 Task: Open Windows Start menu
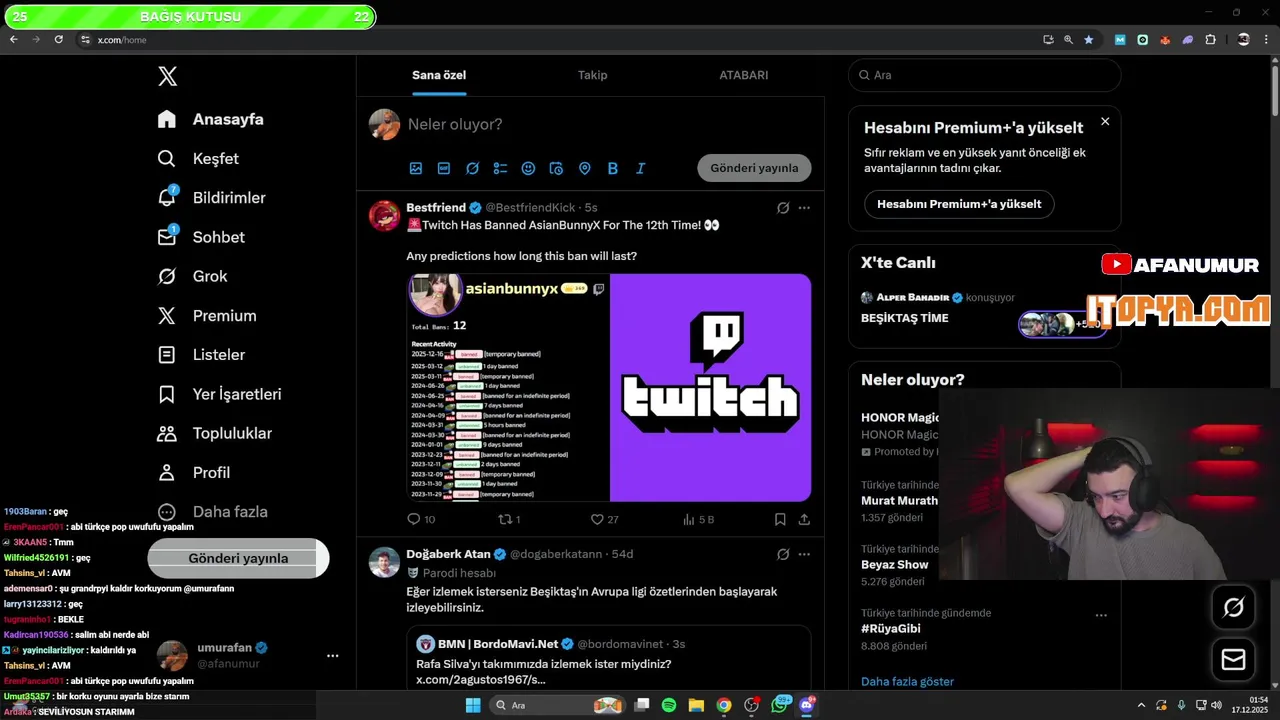(x=473, y=705)
